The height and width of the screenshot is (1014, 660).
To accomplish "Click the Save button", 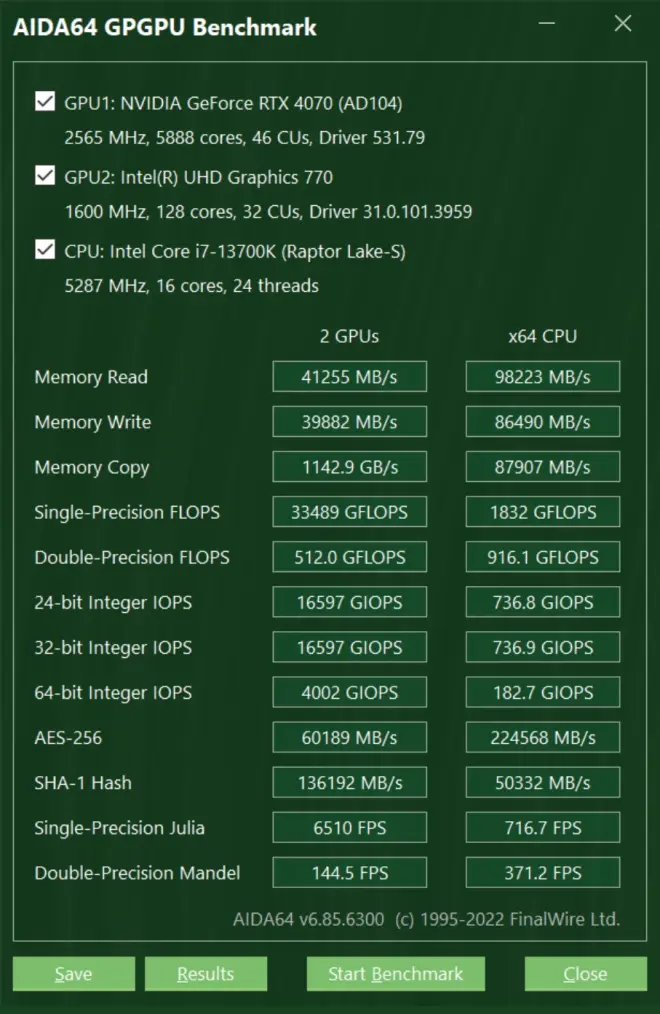I will (x=74, y=973).
